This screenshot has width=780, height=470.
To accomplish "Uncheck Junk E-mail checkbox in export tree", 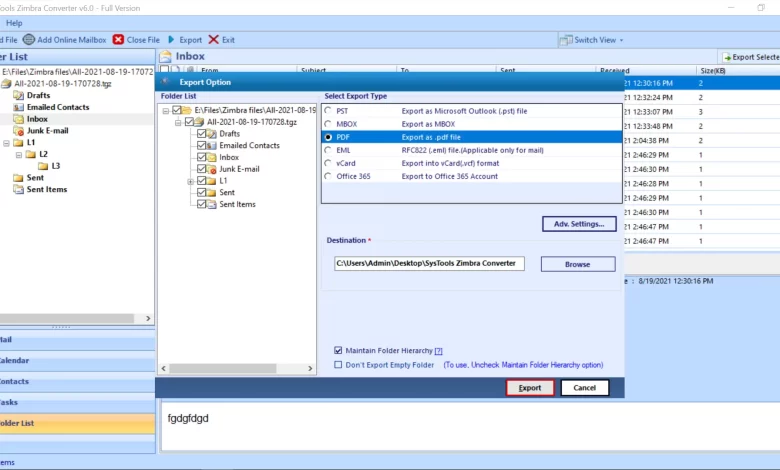I will point(201,169).
